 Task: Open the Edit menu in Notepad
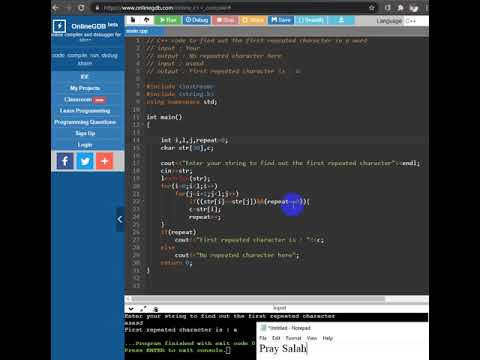coord(276,338)
